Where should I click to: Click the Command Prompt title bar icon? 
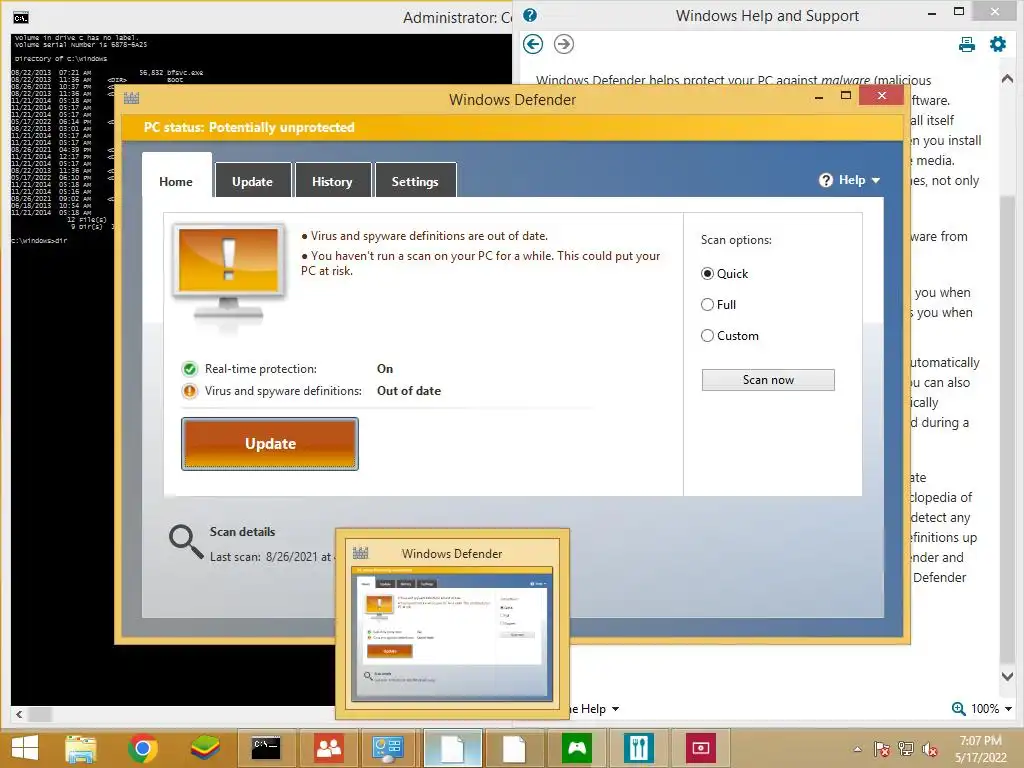click(x=21, y=17)
